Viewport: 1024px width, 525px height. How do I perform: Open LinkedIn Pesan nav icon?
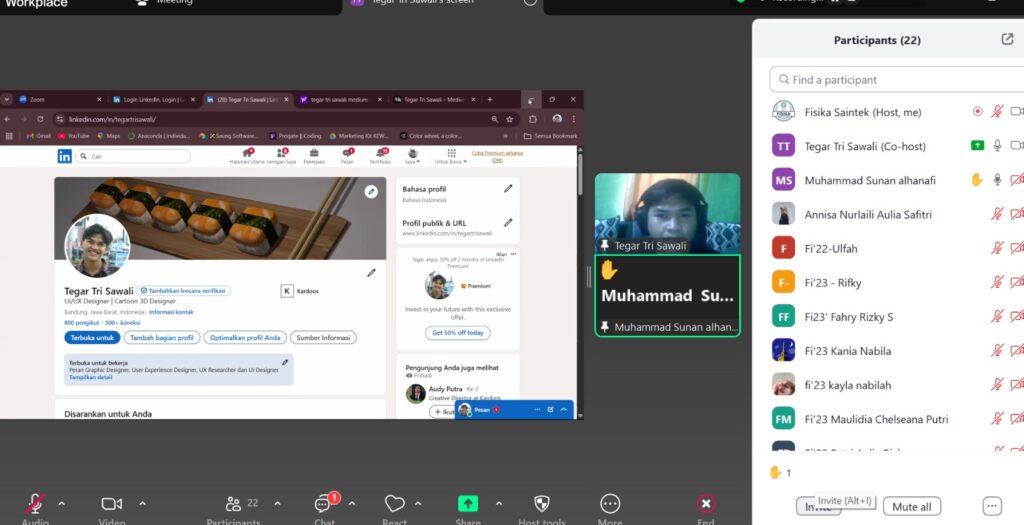347,156
